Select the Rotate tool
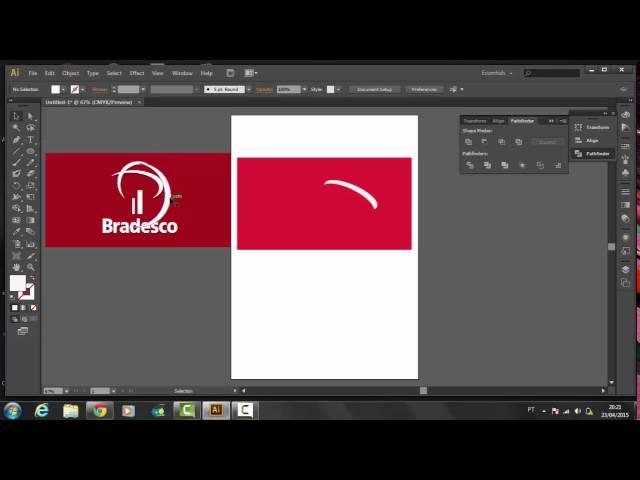Viewport: 640px width, 480px height. click(x=16, y=185)
